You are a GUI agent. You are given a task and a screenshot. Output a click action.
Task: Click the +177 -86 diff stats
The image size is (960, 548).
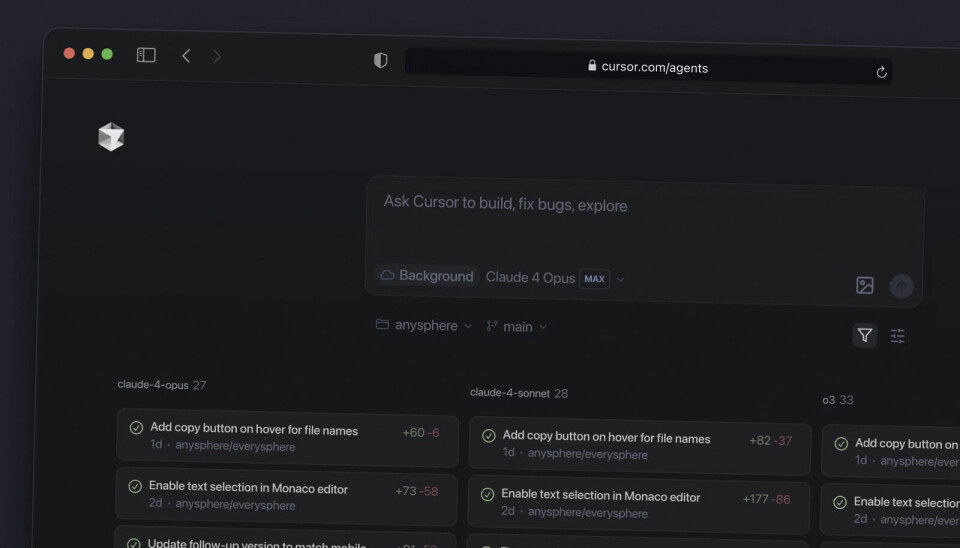tap(766, 499)
